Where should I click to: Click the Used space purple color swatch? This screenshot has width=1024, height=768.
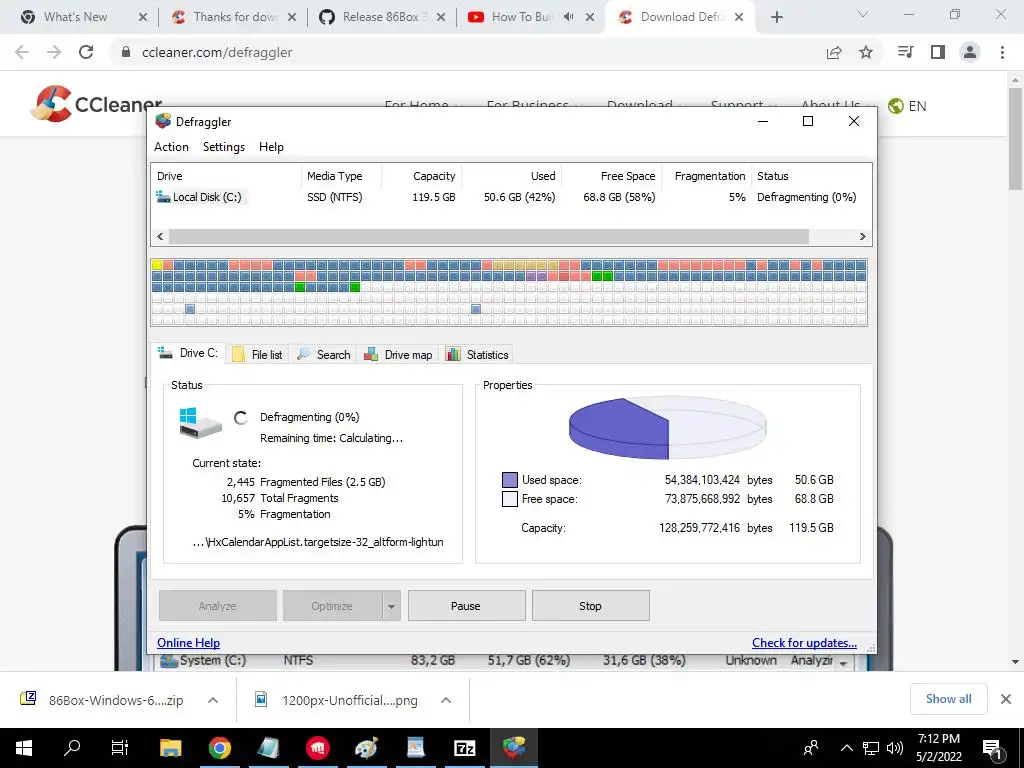pyautogui.click(x=509, y=480)
